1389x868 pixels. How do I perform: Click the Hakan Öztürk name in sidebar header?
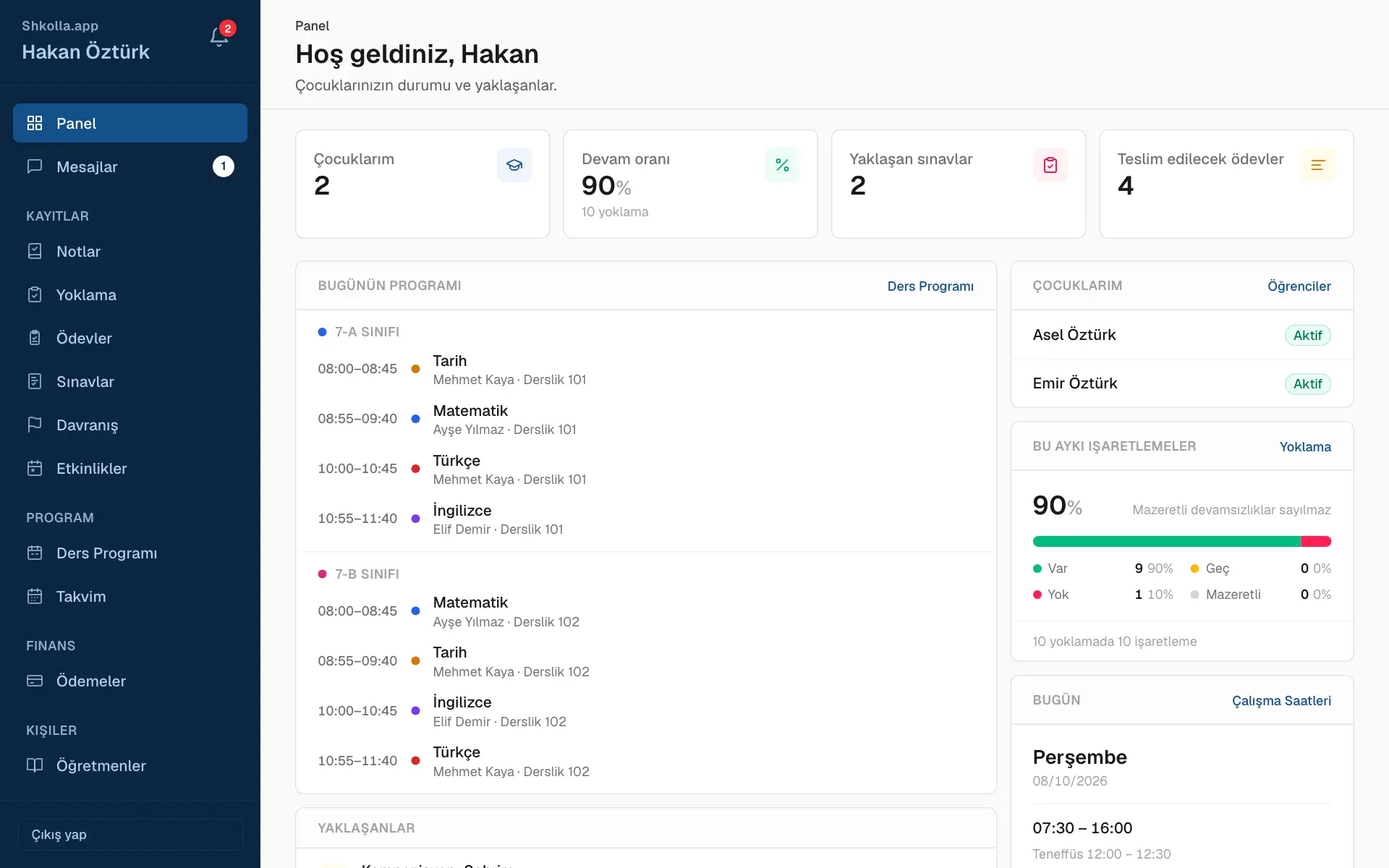pyautogui.click(x=85, y=51)
